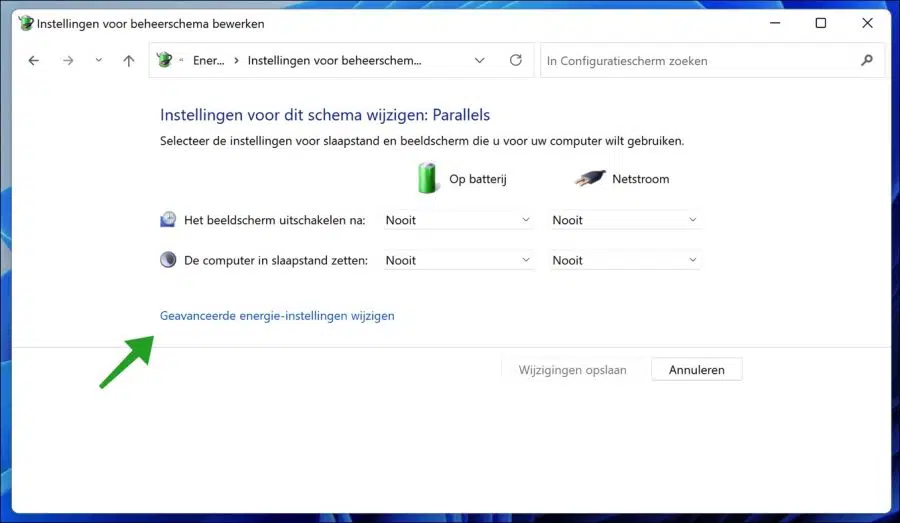Open display-off dropdown for Netstroom
Screen dimensions: 900x523
point(625,220)
